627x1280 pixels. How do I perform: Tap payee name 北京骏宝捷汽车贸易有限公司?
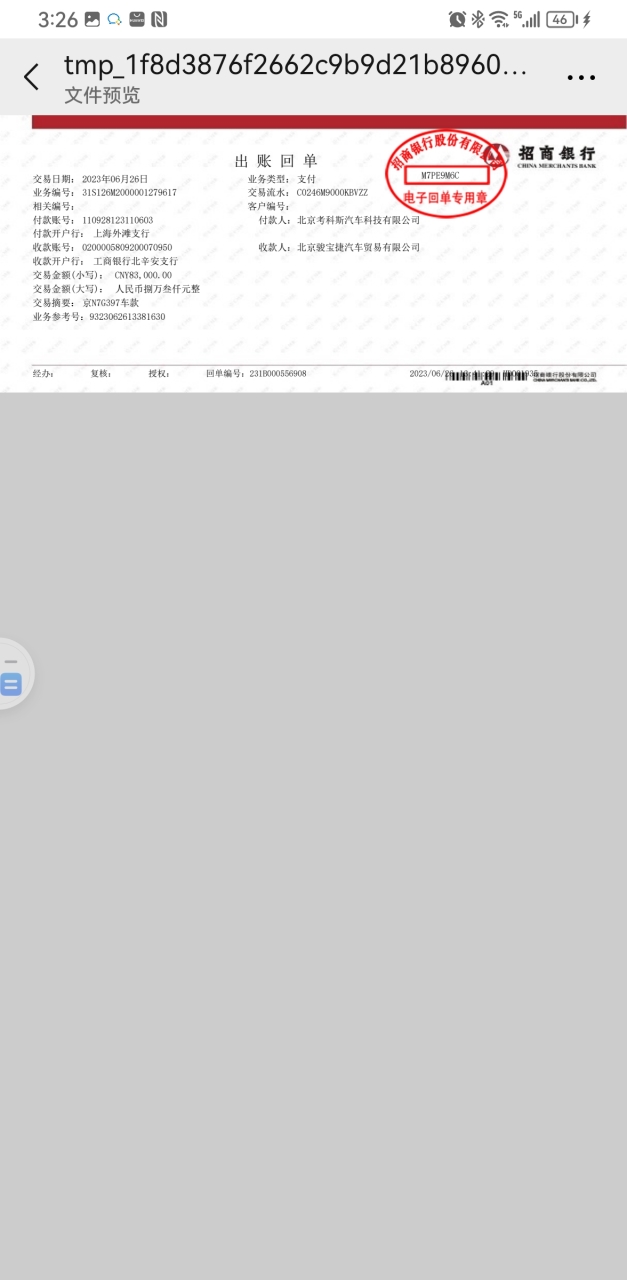[358, 247]
